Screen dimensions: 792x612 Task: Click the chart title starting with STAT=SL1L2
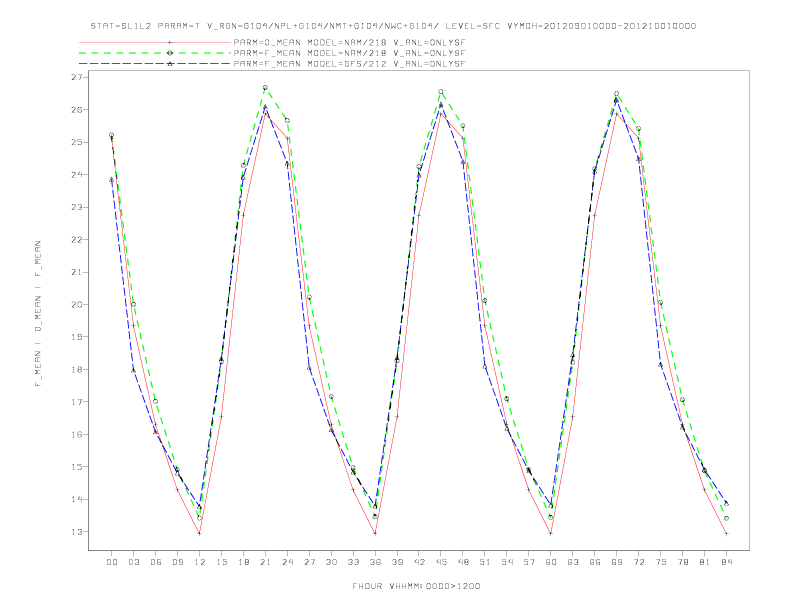[393, 26]
